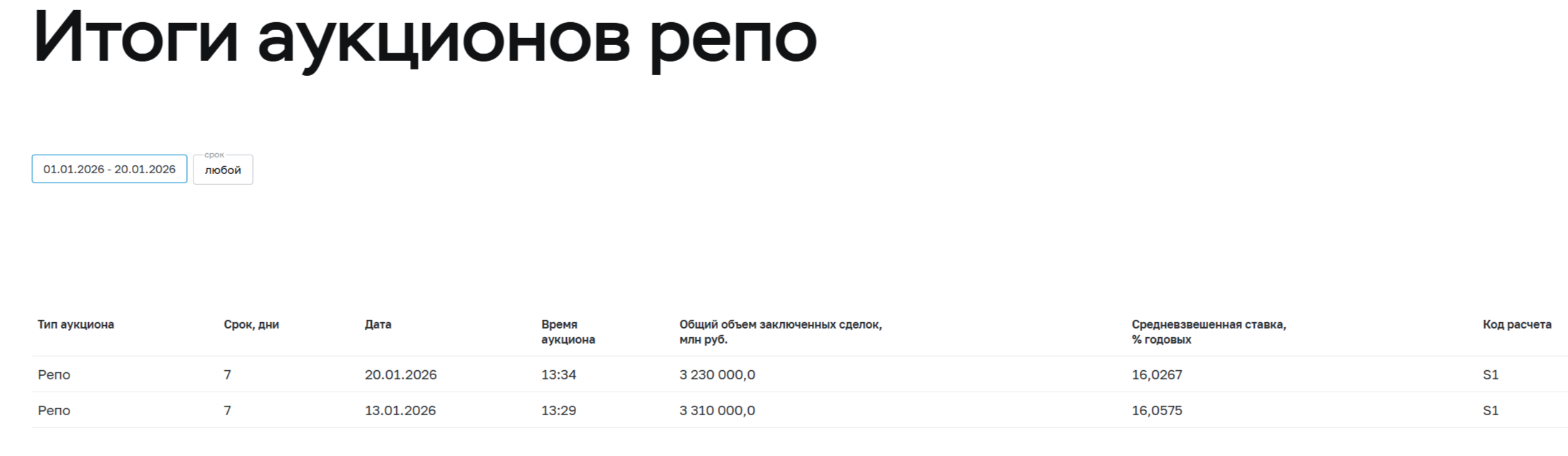This screenshot has width=1568, height=456.
Task: Click the 13:34 auction time cell
Action: [x=558, y=374]
